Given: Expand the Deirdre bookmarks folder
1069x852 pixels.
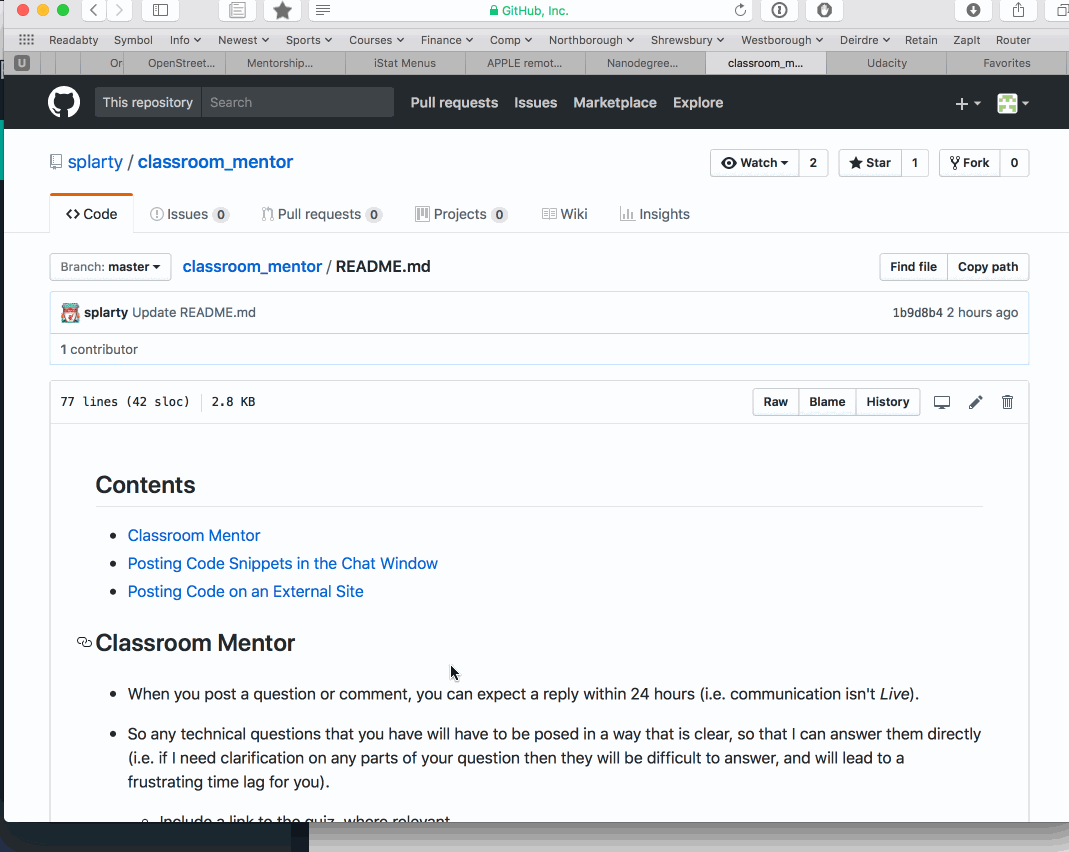Looking at the screenshot, I should [x=864, y=40].
